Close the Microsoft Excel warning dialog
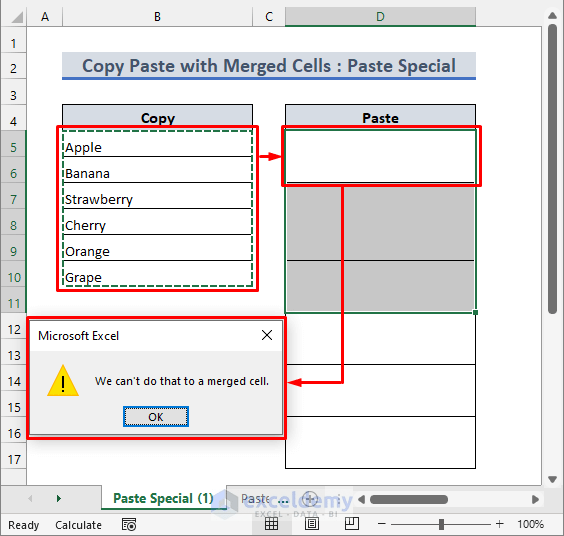Image resolution: width=564 pixels, height=536 pixels. (267, 335)
